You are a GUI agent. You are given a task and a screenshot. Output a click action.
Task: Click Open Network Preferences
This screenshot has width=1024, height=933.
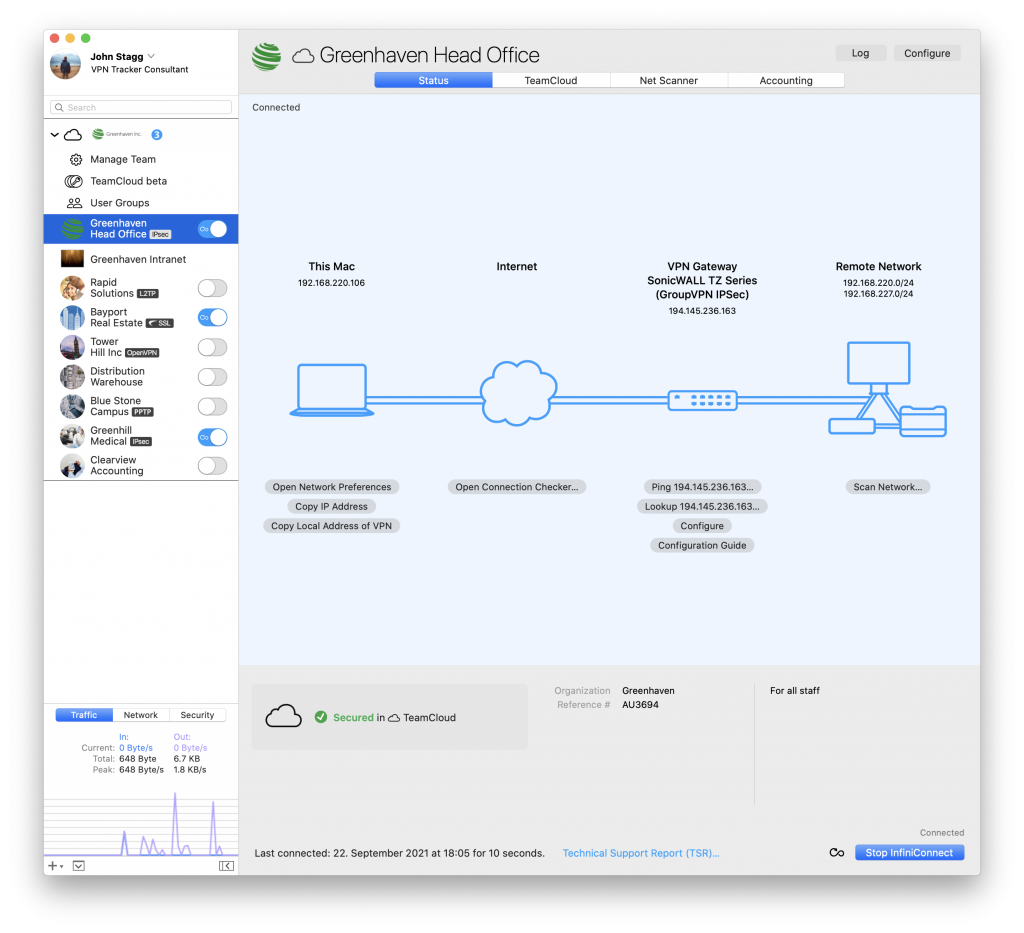click(332, 487)
